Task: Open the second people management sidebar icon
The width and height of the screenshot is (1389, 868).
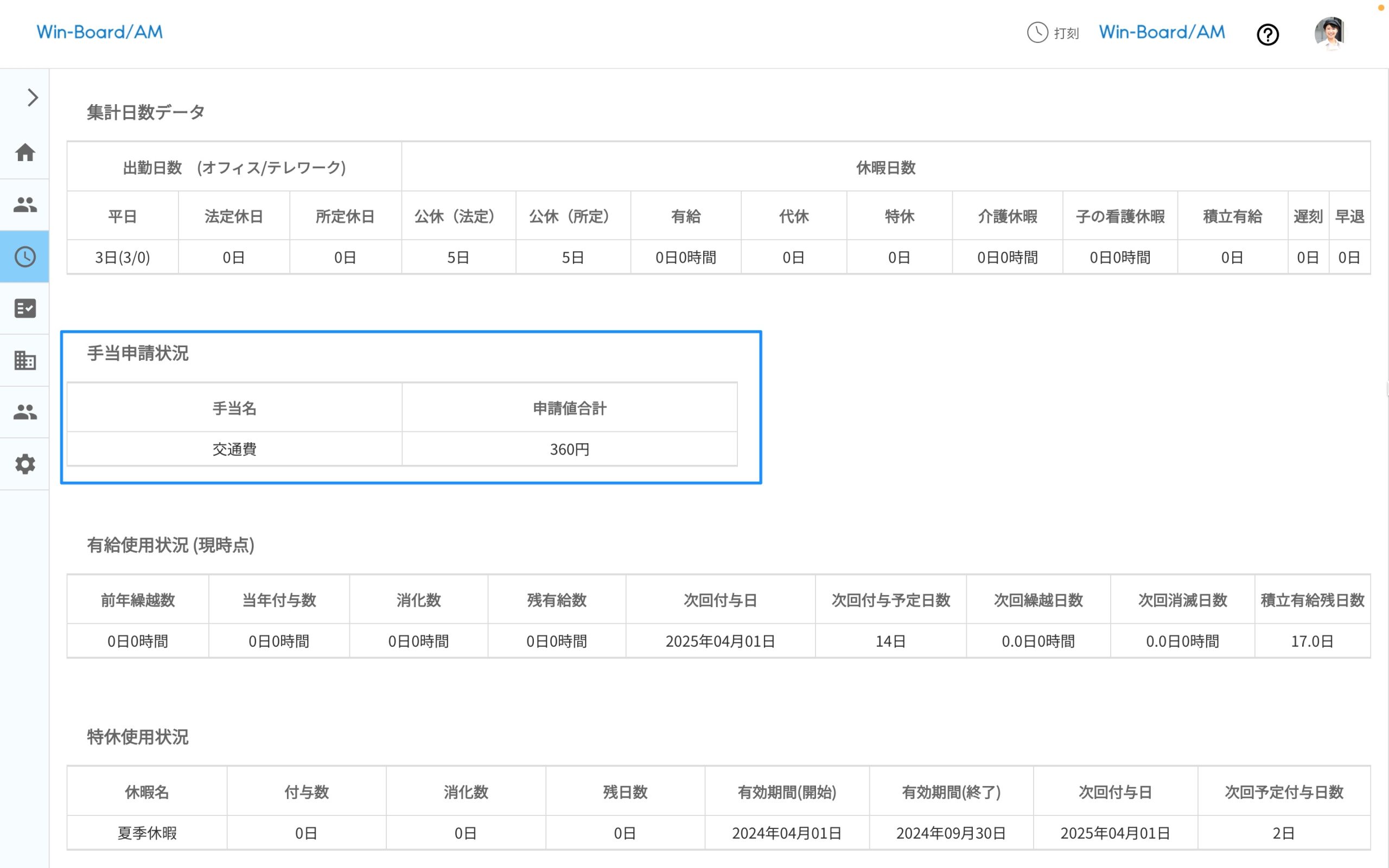Action: point(26,412)
